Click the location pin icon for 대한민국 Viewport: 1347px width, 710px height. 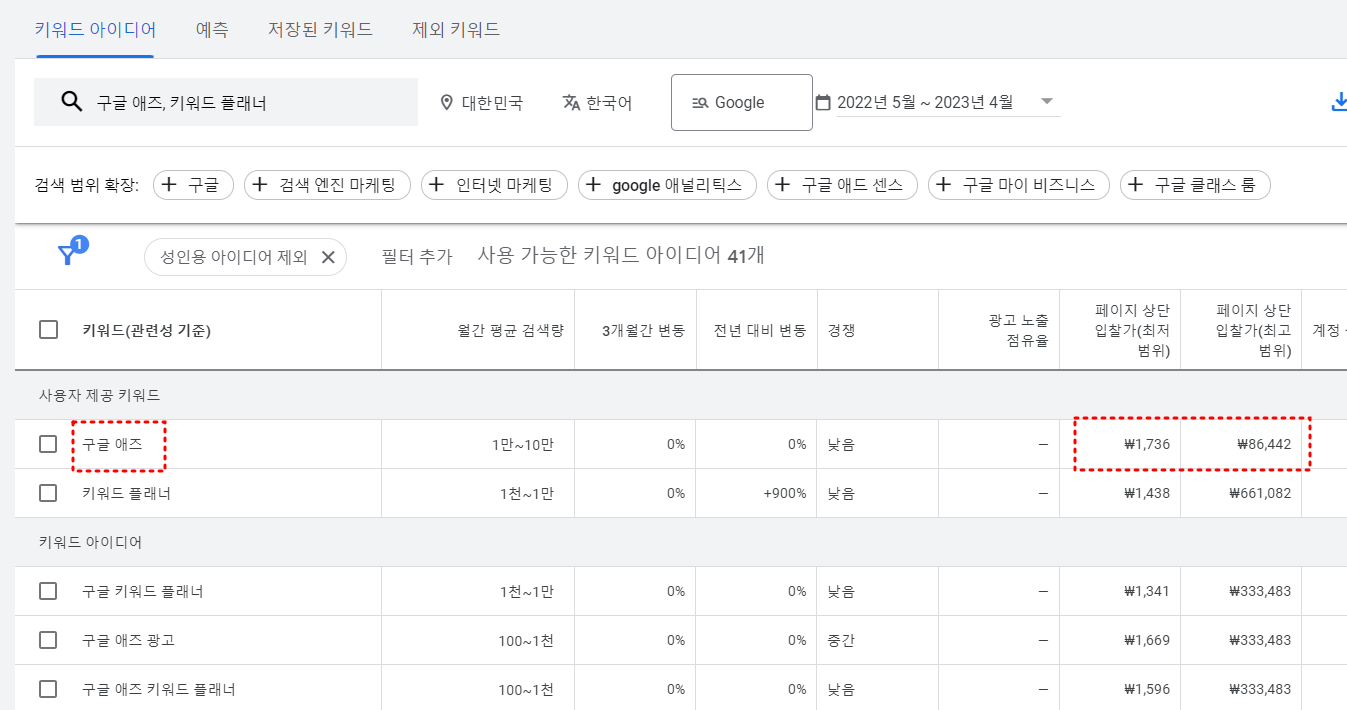click(447, 102)
